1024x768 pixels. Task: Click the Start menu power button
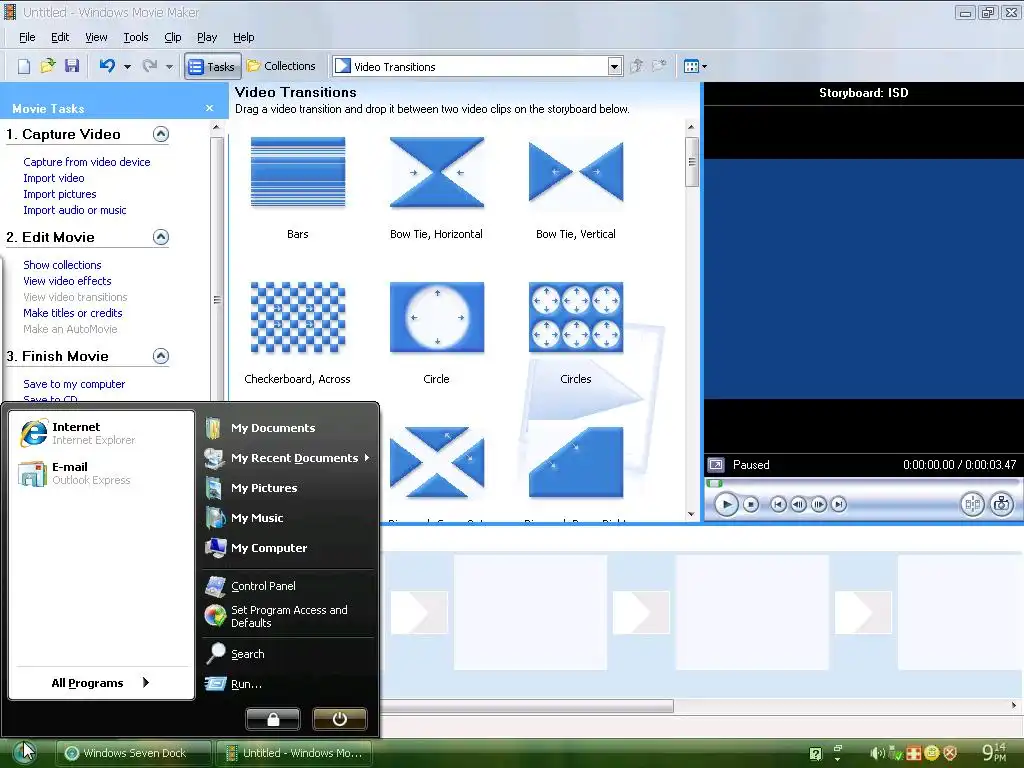(340, 719)
